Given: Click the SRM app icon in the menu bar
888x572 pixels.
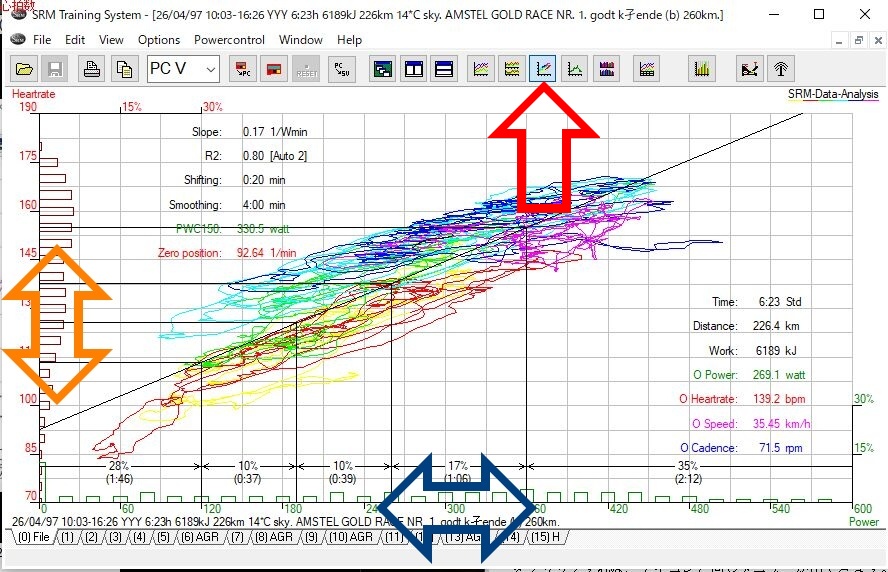Looking at the screenshot, I should pos(18,39).
